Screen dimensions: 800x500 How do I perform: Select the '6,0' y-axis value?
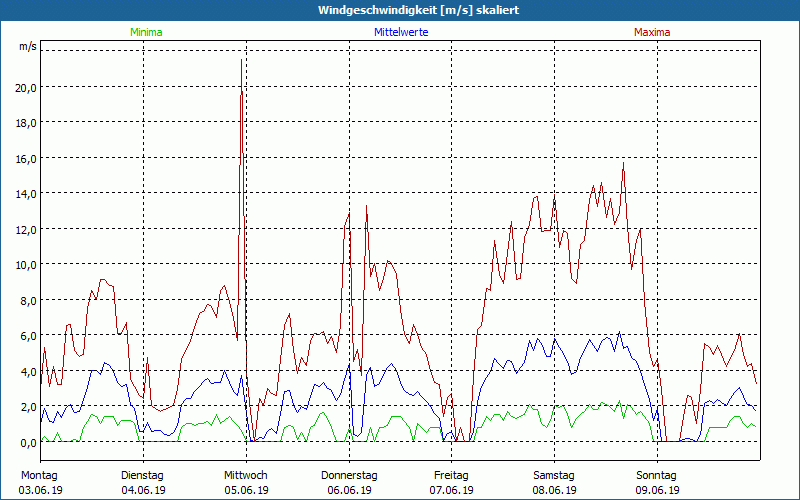pos(29,336)
